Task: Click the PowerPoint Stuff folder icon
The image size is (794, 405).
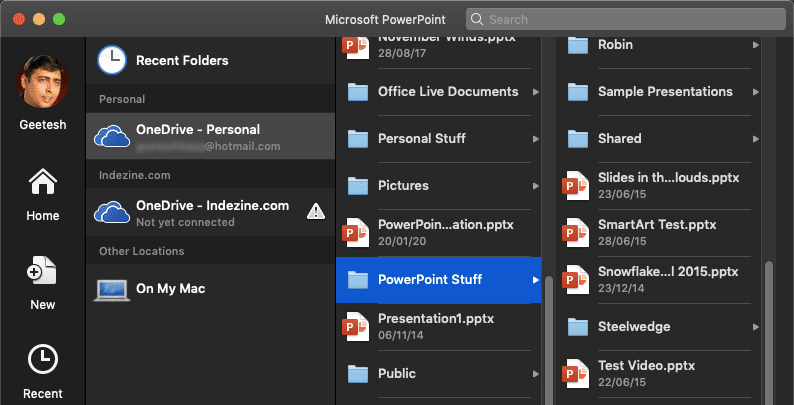Action: click(x=358, y=279)
